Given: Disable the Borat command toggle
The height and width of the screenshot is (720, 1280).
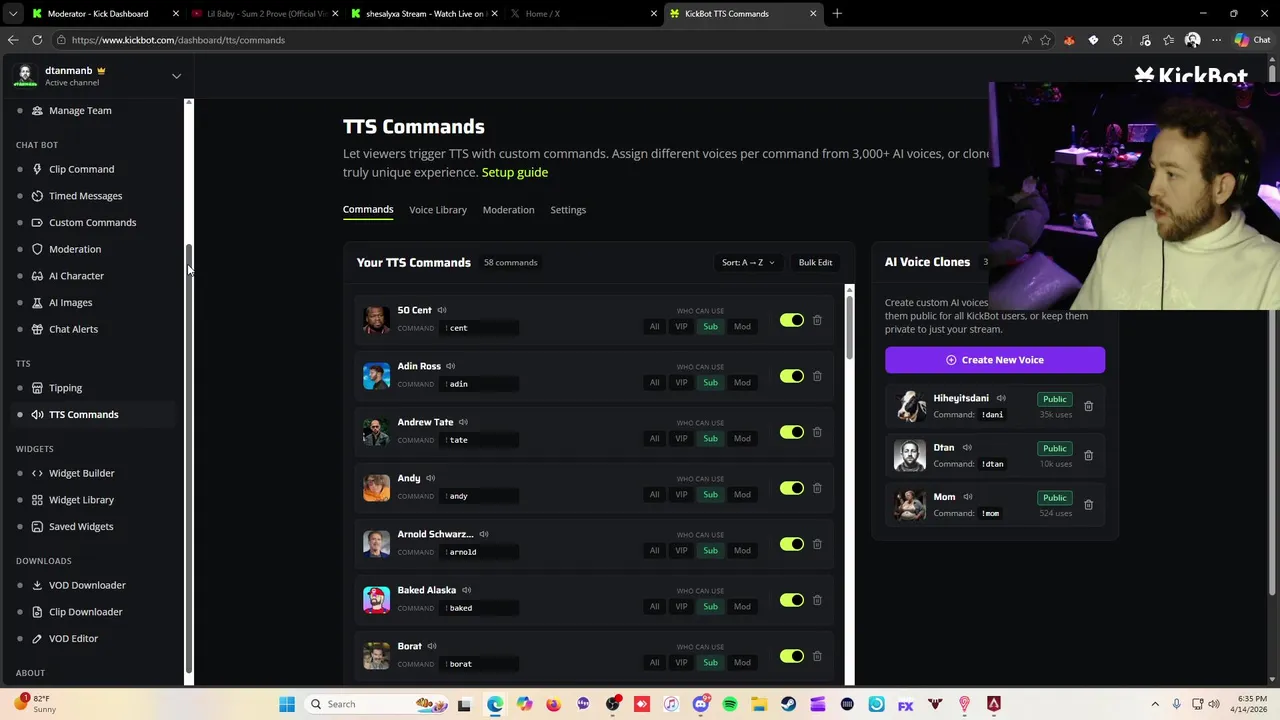Looking at the screenshot, I should pos(792,656).
